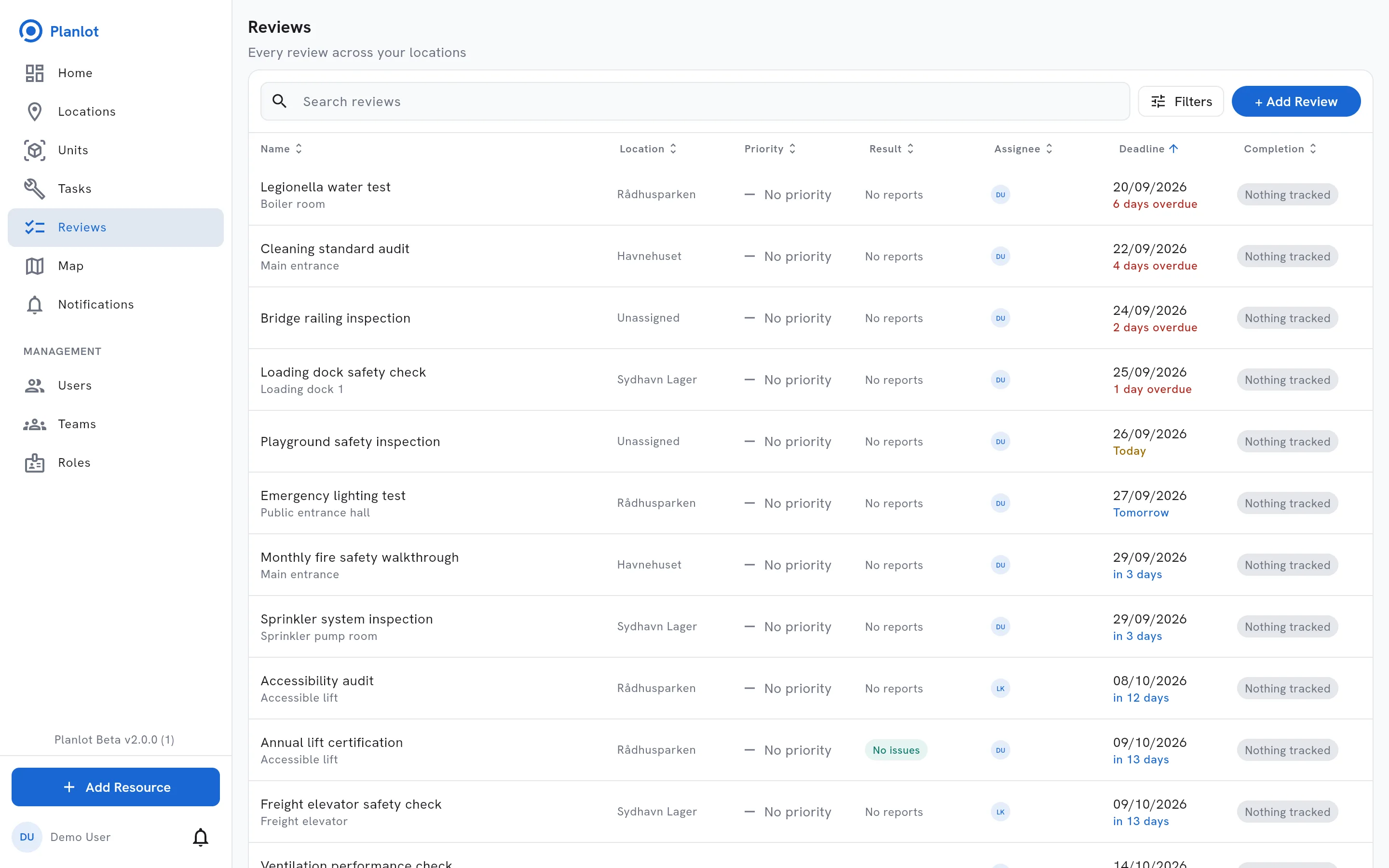Image resolution: width=1389 pixels, height=868 pixels.
Task: Click LK avatar on Freight elevator safety check
Action: pos(1000,812)
